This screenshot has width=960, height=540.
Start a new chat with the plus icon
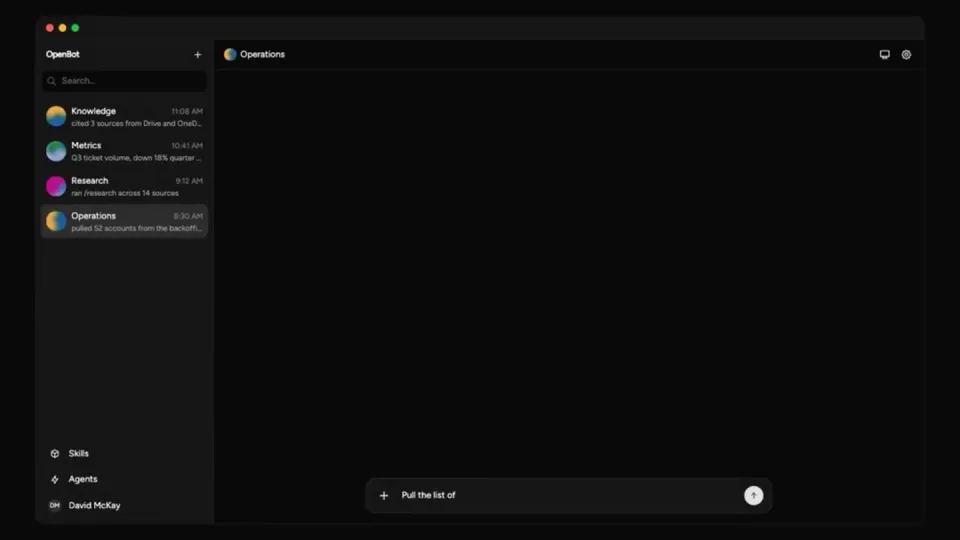pyautogui.click(x=197, y=54)
